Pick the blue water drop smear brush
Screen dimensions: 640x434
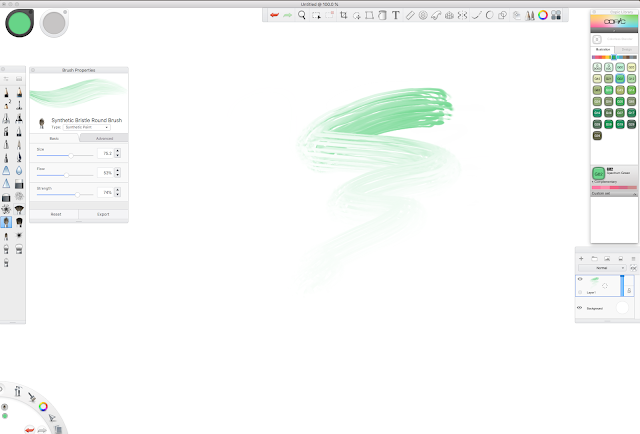click(x=19, y=171)
